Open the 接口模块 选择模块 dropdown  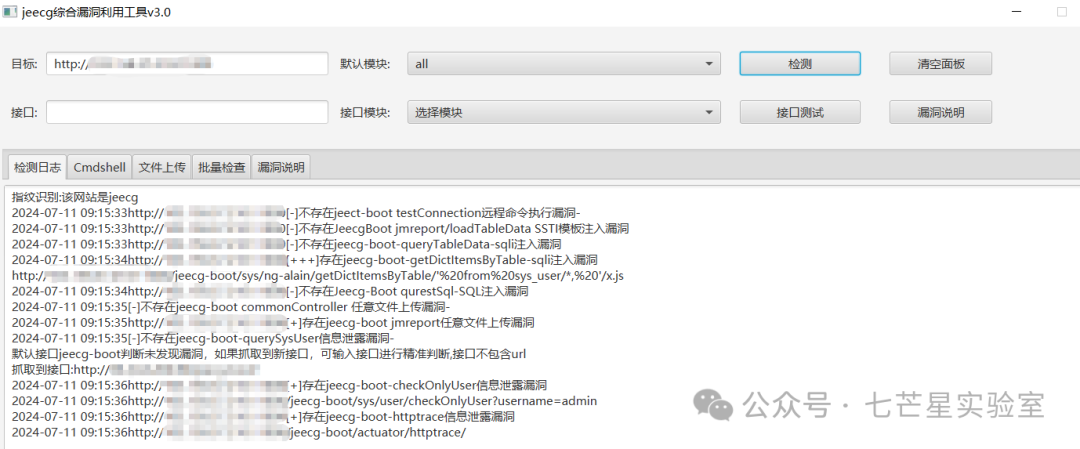point(563,112)
